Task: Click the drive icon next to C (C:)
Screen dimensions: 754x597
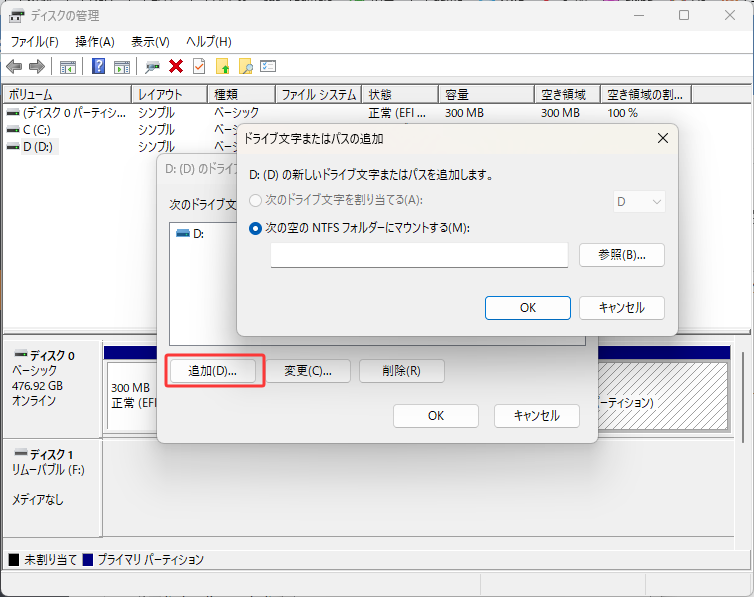Action: (x=13, y=130)
